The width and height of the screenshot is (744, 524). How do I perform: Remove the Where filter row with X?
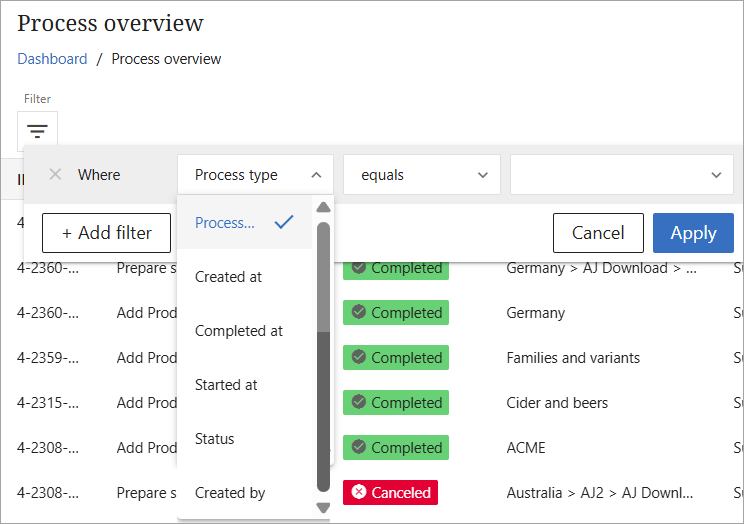(x=55, y=174)
